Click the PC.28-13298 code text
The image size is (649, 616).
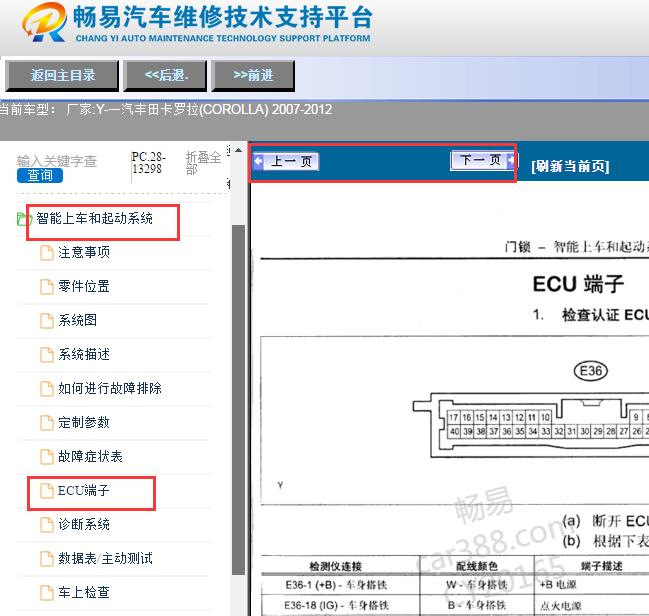click(x=149, y=163)
